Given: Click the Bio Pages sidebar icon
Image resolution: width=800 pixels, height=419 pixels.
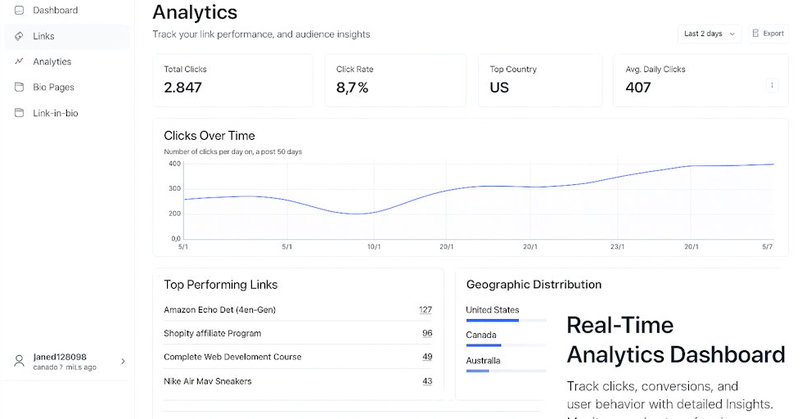Looking at the screenshot, I should pyautogui.click(x=19, y=87).
